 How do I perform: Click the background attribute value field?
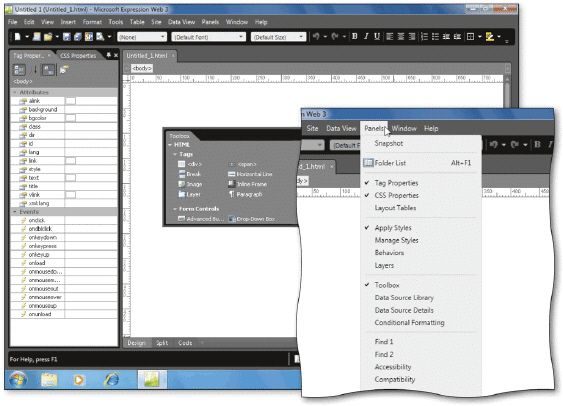pyautogui.click(x=91, y=109)
